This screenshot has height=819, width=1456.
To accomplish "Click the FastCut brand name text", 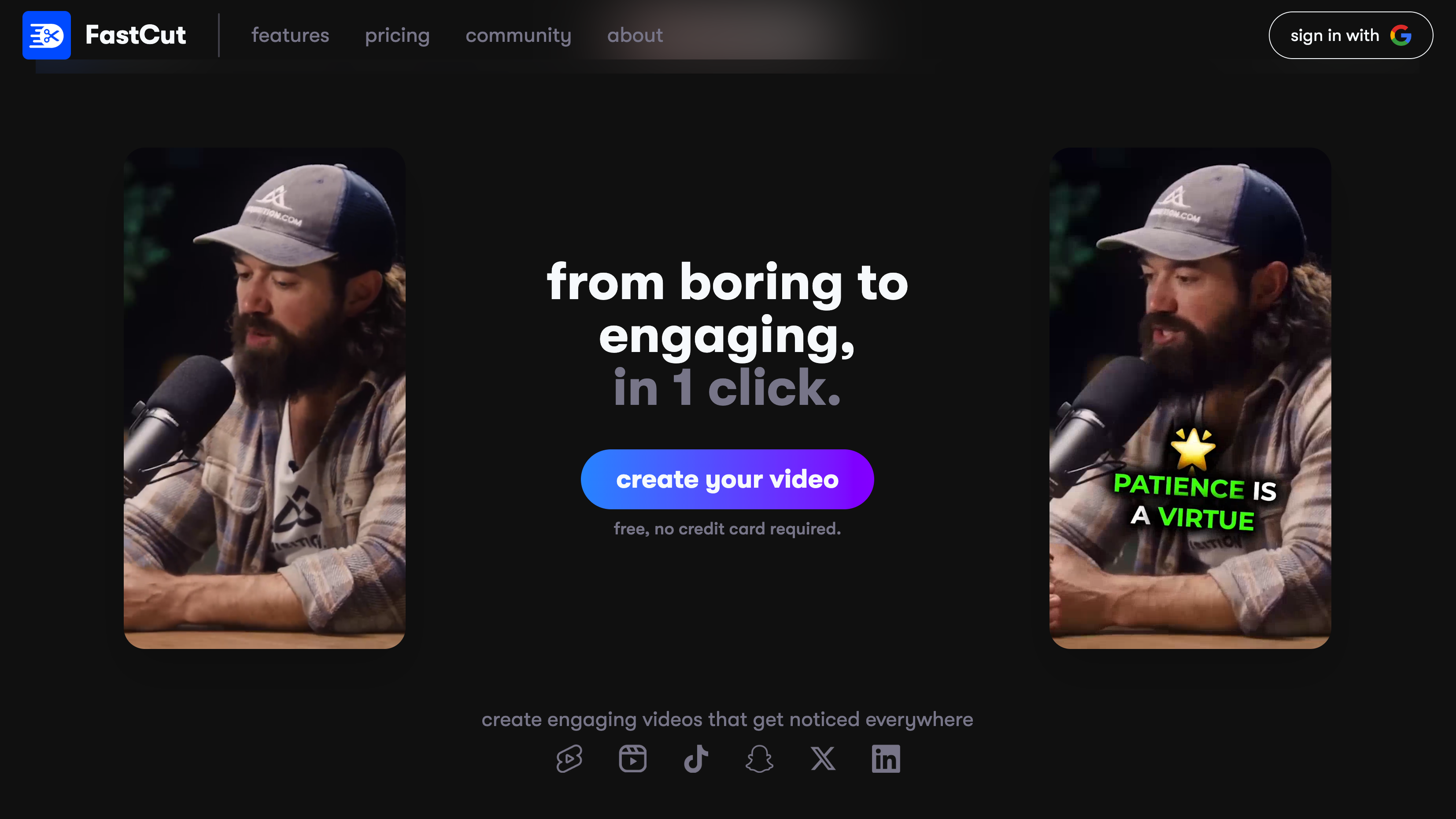I will 135,35.
